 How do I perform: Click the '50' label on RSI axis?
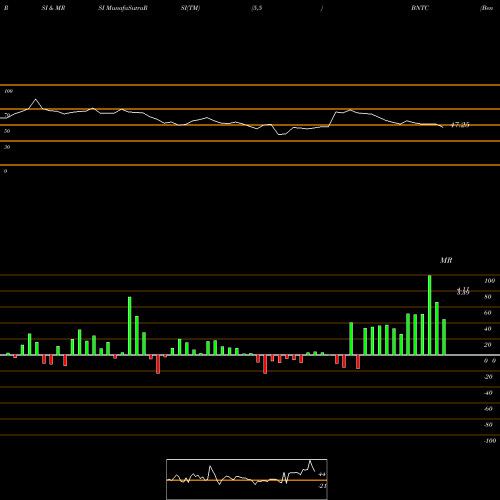tap(7, 131)
